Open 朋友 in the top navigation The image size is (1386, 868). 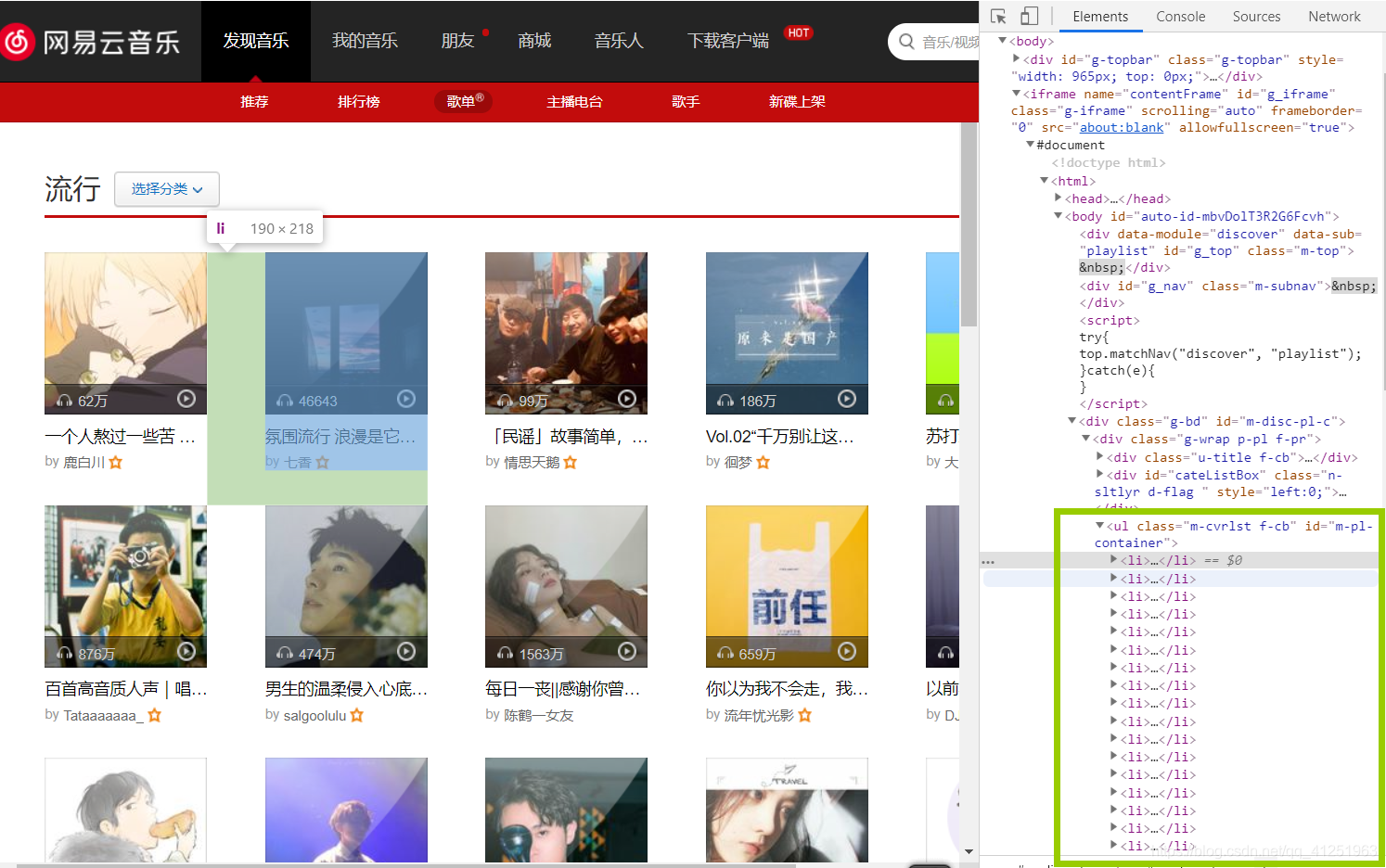point(457,41)
